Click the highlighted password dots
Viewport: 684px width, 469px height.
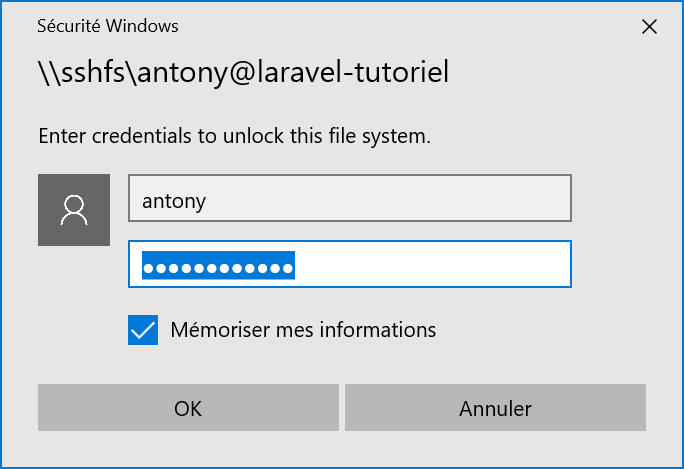point(218,267)
